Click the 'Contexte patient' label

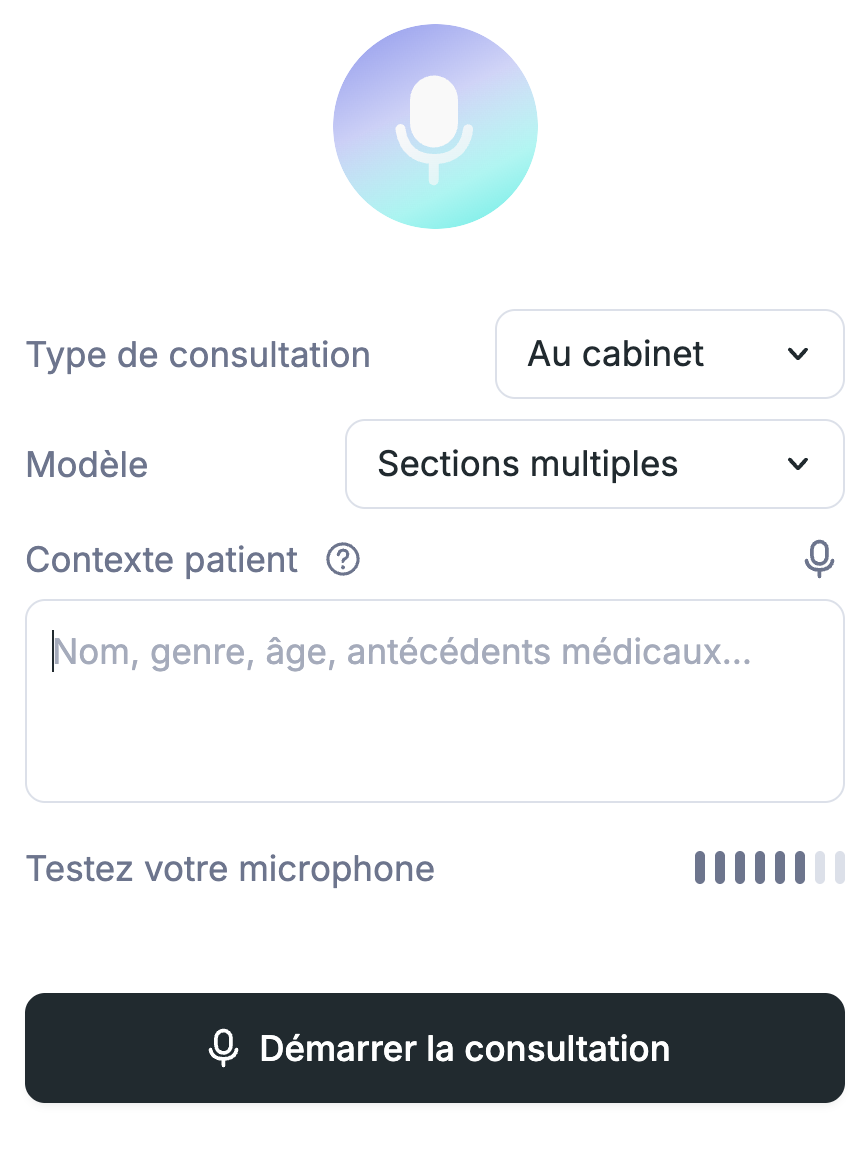tap(162, 560)
